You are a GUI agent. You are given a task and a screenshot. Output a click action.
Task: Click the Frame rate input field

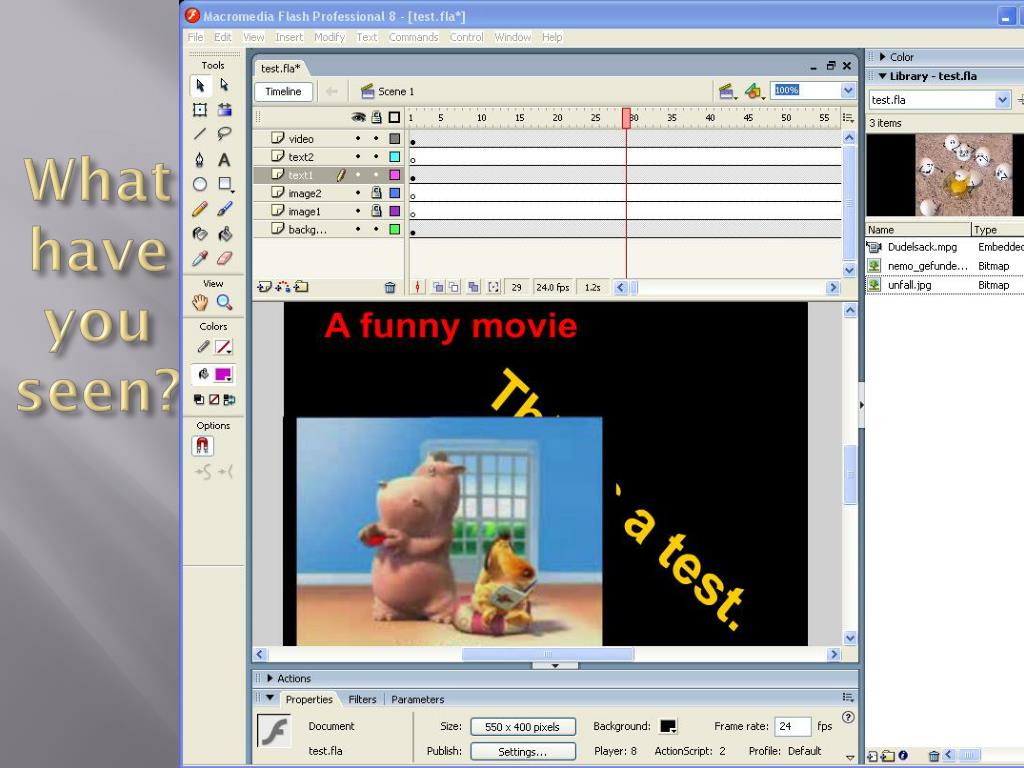(x=792, y=726)
